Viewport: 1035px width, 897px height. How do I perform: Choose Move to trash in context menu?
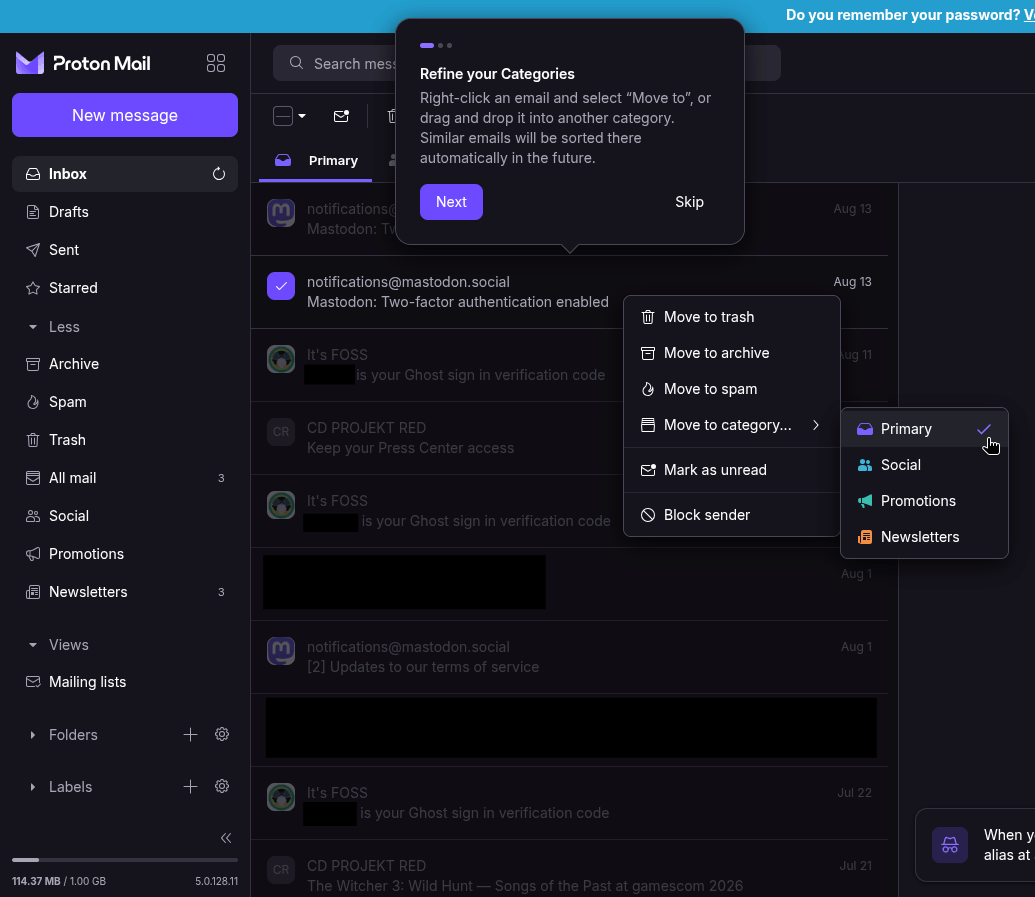click(x=731, y=317)
